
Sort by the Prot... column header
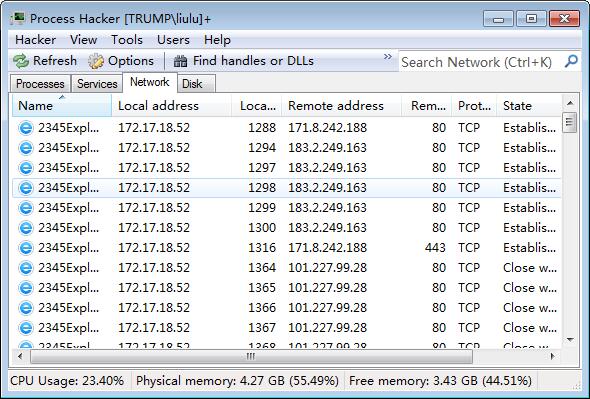474,105
